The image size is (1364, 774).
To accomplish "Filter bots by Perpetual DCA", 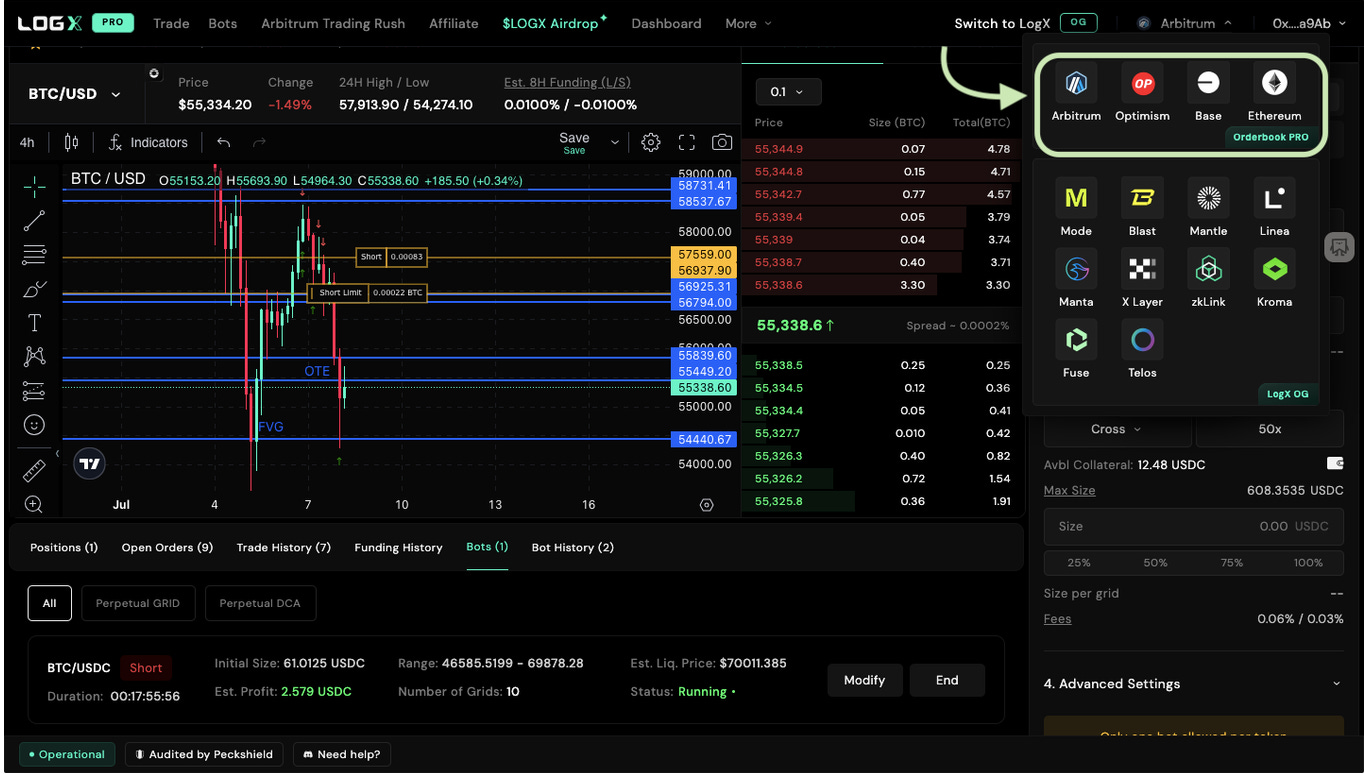I will [x=260, y=603].
